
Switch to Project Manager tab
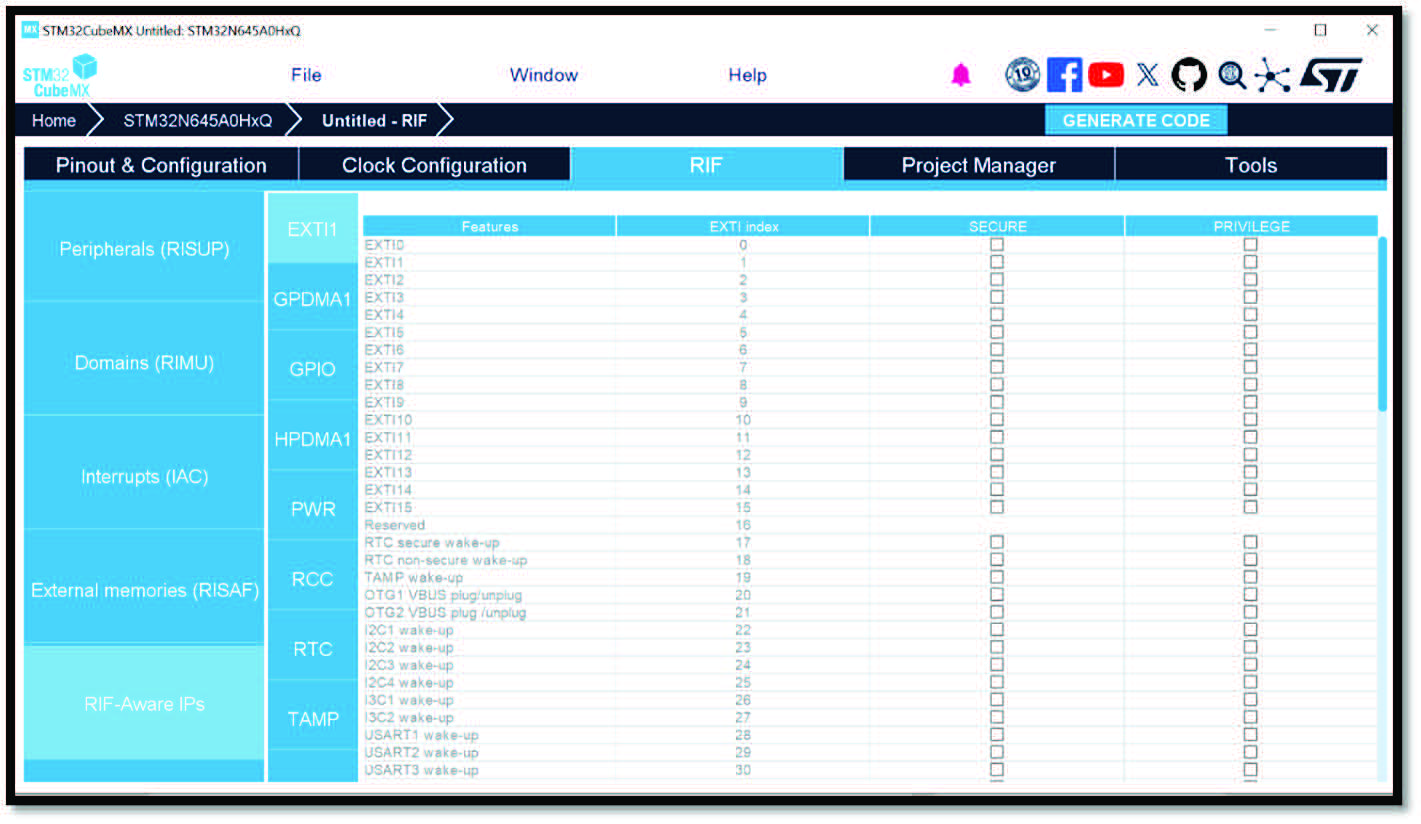pos(978,166)
